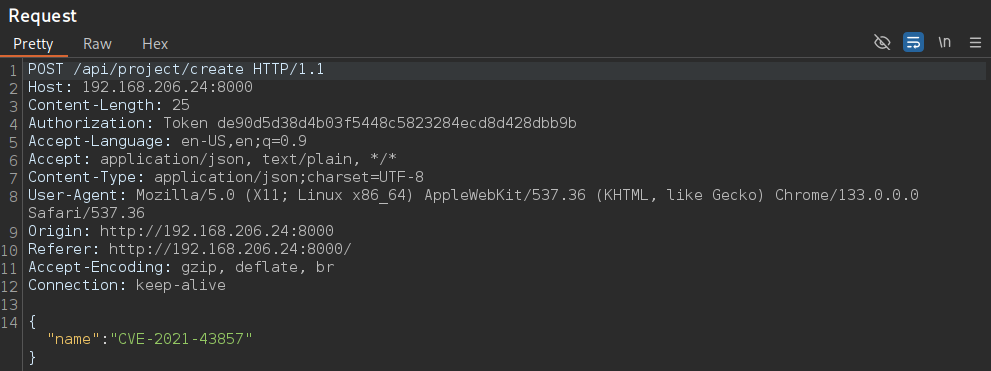Click the Connection keep-alive header
Image resolution: width=991 pixels, height=371 pixels.
[x=126, y=285]
